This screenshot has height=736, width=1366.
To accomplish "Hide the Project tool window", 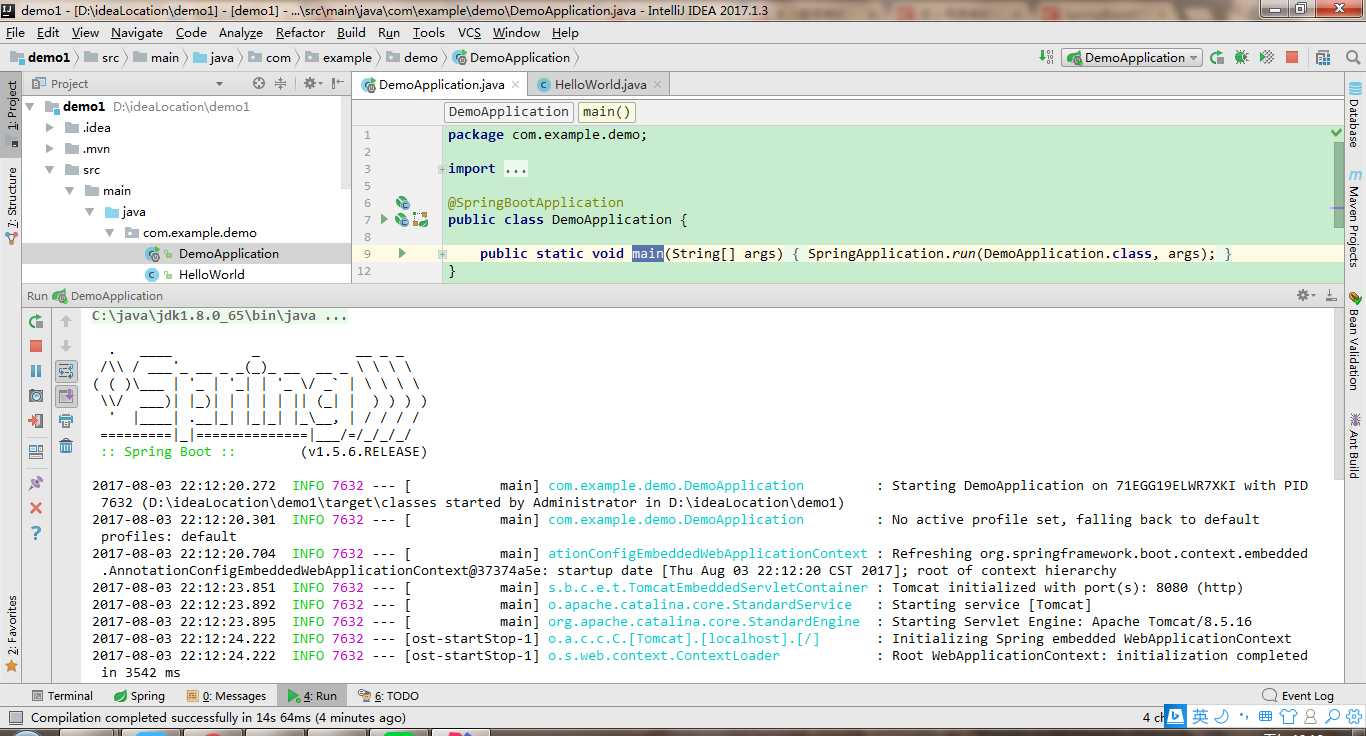I will pyautogui.click(x=338, y=84).
